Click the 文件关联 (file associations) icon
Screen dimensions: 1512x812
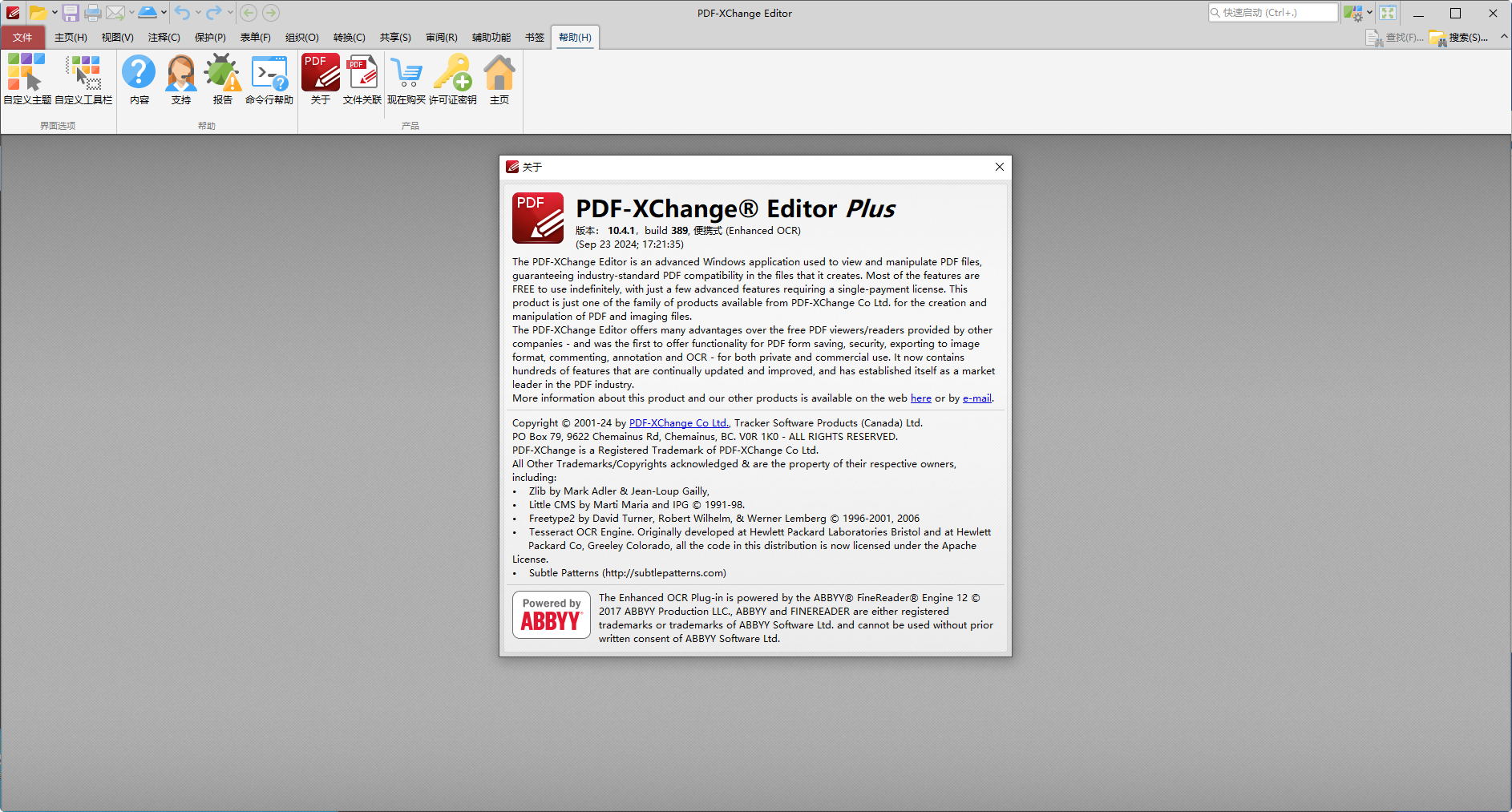click(x=362, y=78)
